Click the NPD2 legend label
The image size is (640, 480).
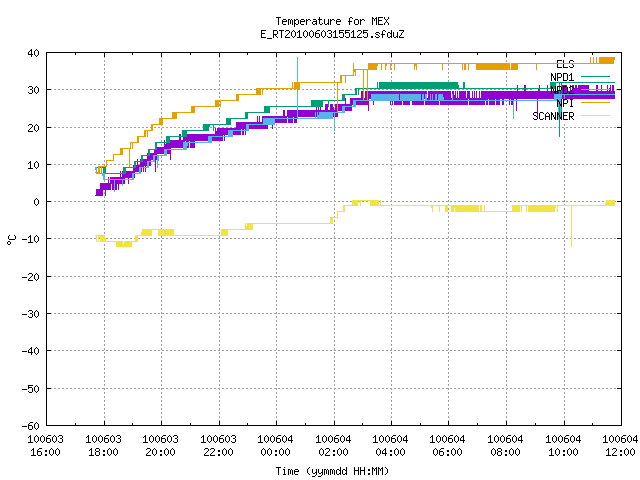click(562, 90)
